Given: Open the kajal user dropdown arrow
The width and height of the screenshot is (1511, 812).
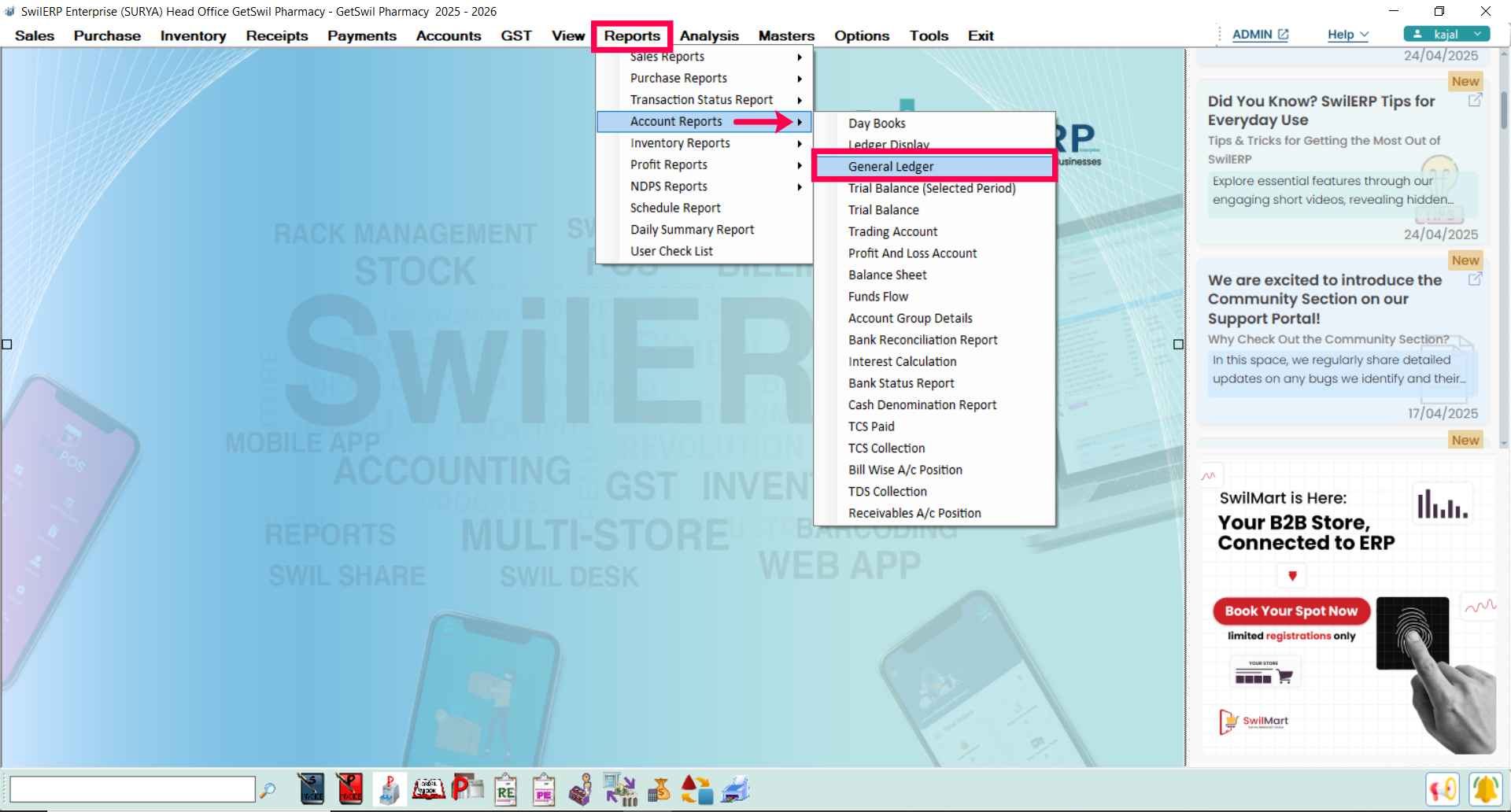Looking at the screenshot, I should coord(1478,34).
